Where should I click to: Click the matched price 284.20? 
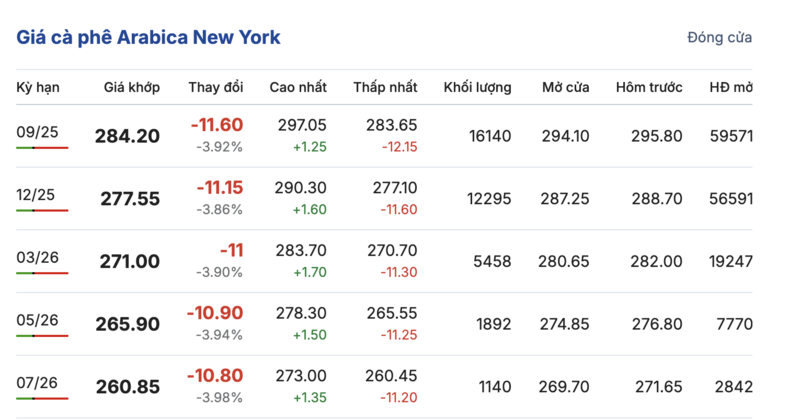click(x=127, y=136)
